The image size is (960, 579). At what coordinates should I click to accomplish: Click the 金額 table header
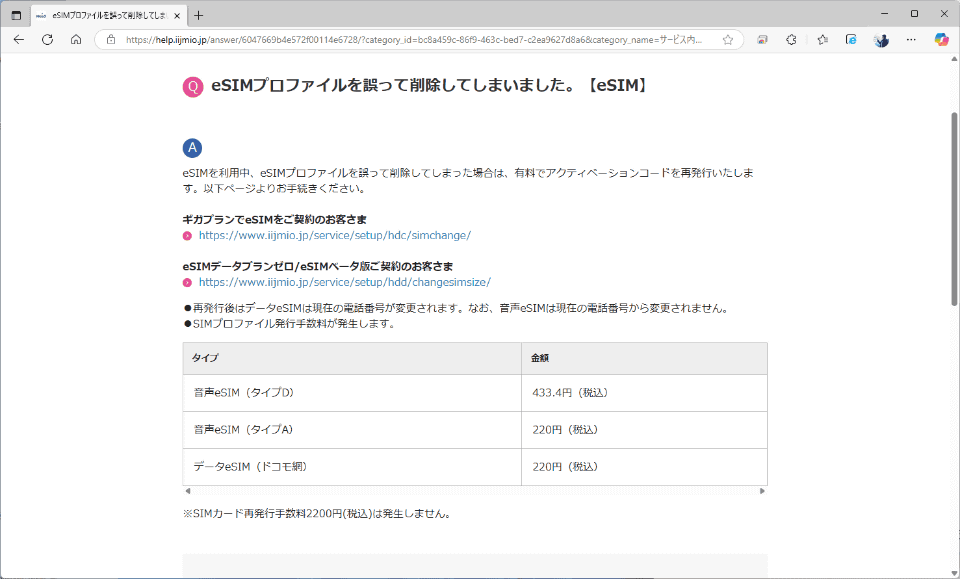644,358
